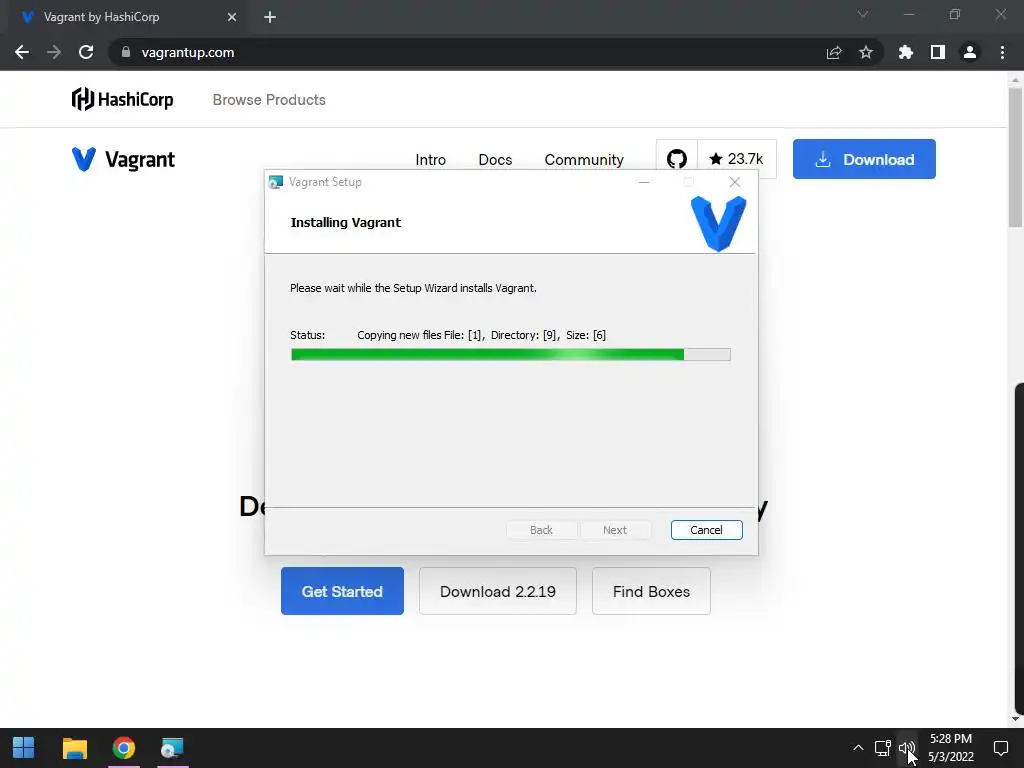Click the volume speaker tray icon
The width and height of the screenshot is (1024, 768).
pos(906,748)
